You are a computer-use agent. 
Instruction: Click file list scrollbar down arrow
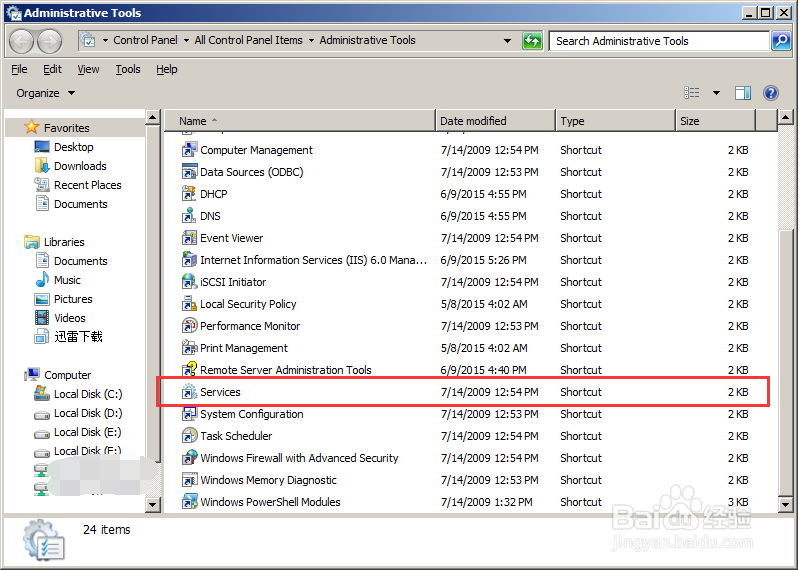point(785,504)
